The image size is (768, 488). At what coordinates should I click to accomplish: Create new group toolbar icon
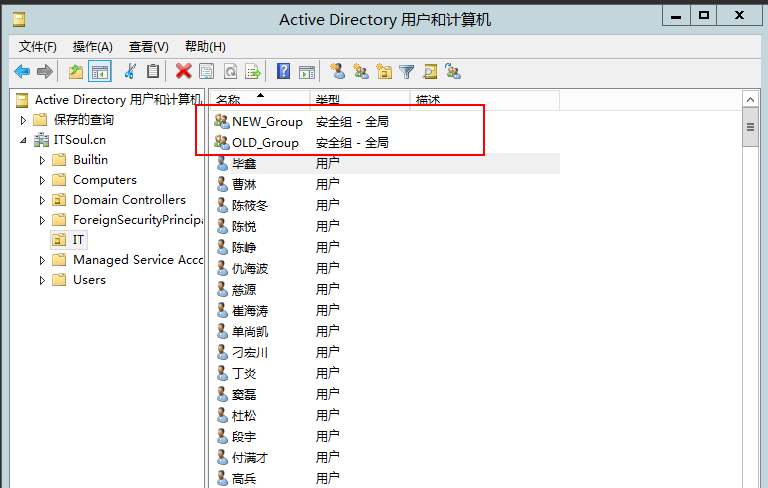361,72
